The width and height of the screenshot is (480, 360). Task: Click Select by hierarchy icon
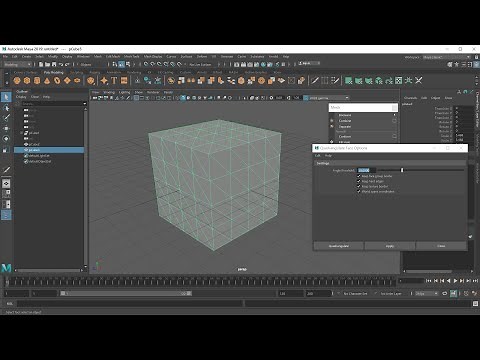115,64
